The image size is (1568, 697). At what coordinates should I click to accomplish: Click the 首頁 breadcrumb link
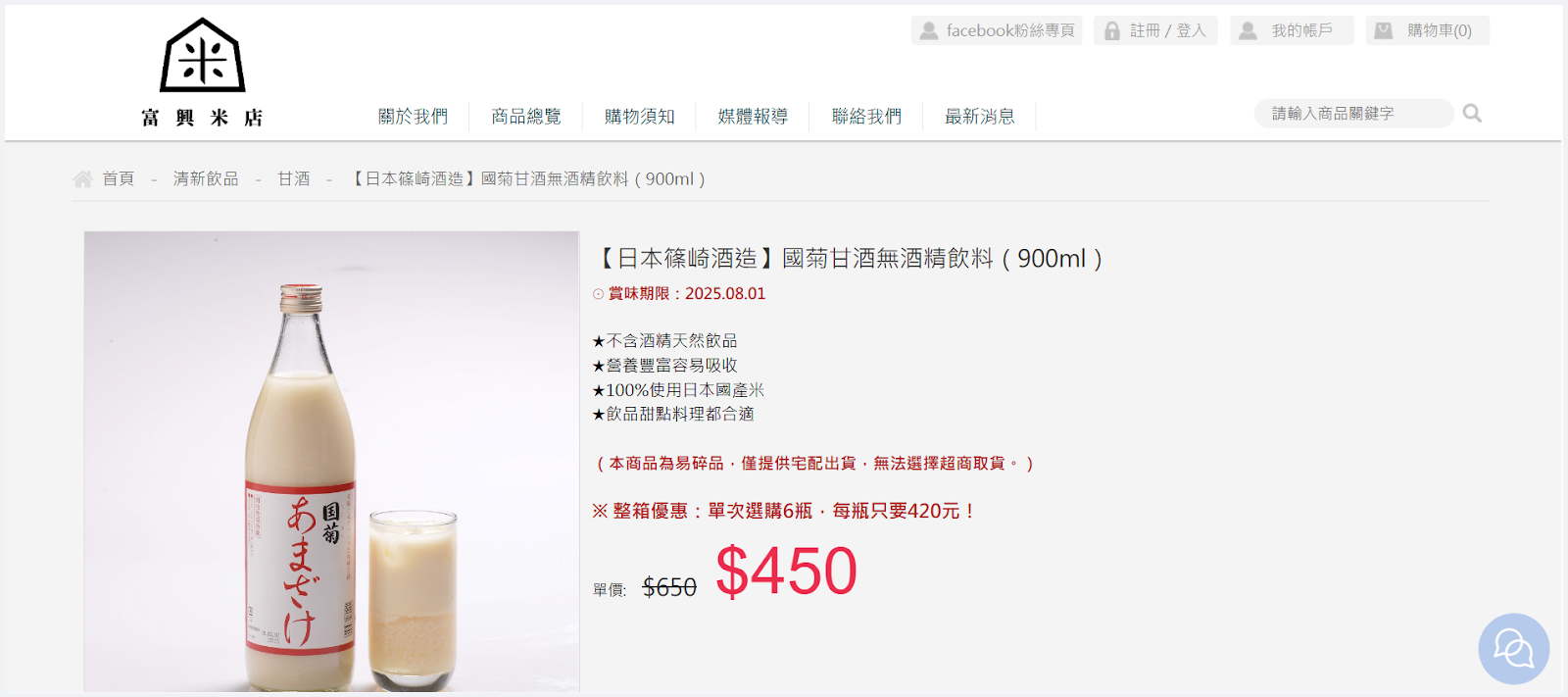[x=118, y=178]
